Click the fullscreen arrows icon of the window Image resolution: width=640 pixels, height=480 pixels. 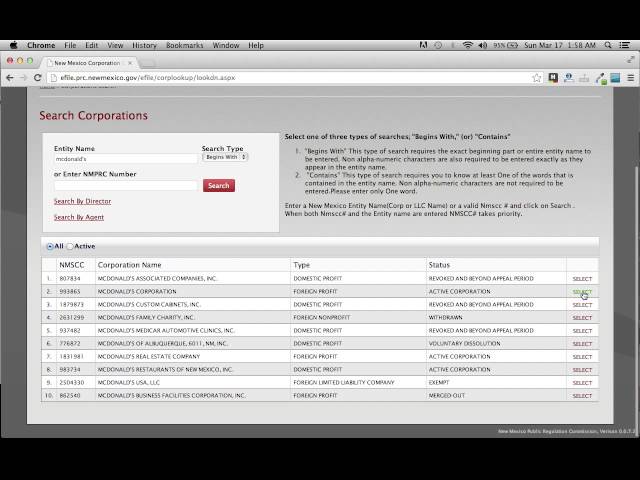point(631,60)
